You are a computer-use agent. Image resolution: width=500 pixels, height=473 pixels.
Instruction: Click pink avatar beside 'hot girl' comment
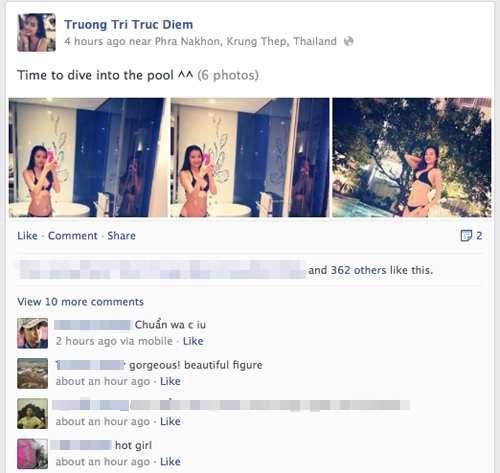32,454
